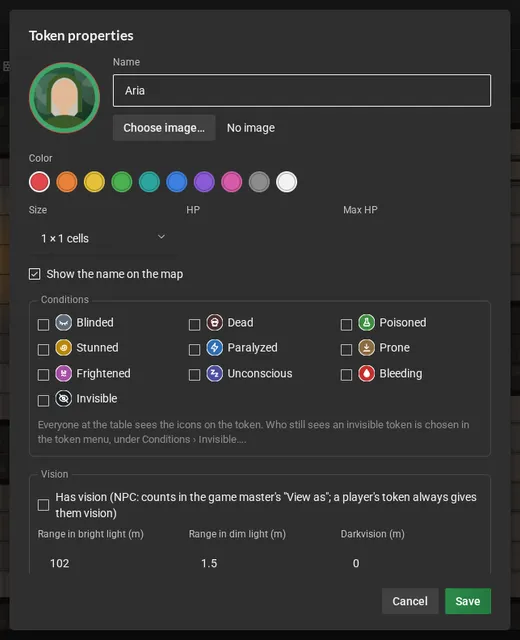Screen dimensions: 520x640
Task: Click the Prone condition icon
Action: (x=367, y=348)
